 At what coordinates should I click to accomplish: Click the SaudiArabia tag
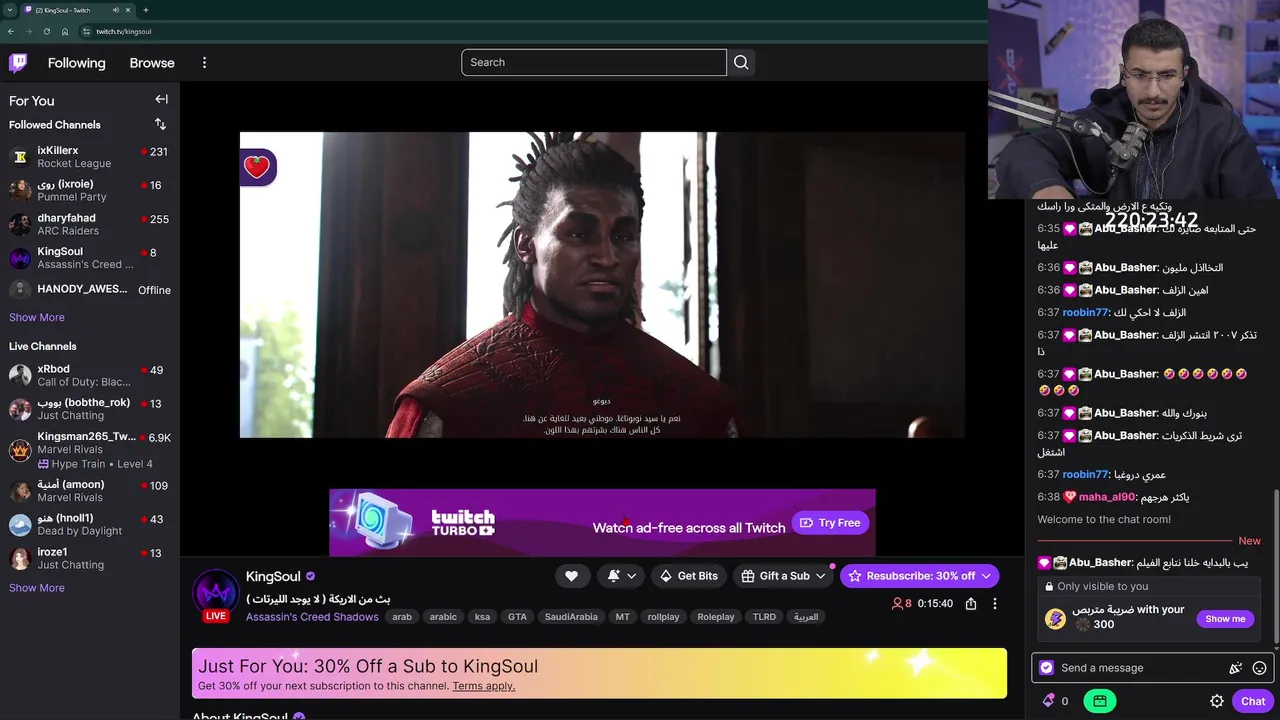(571, 617)
